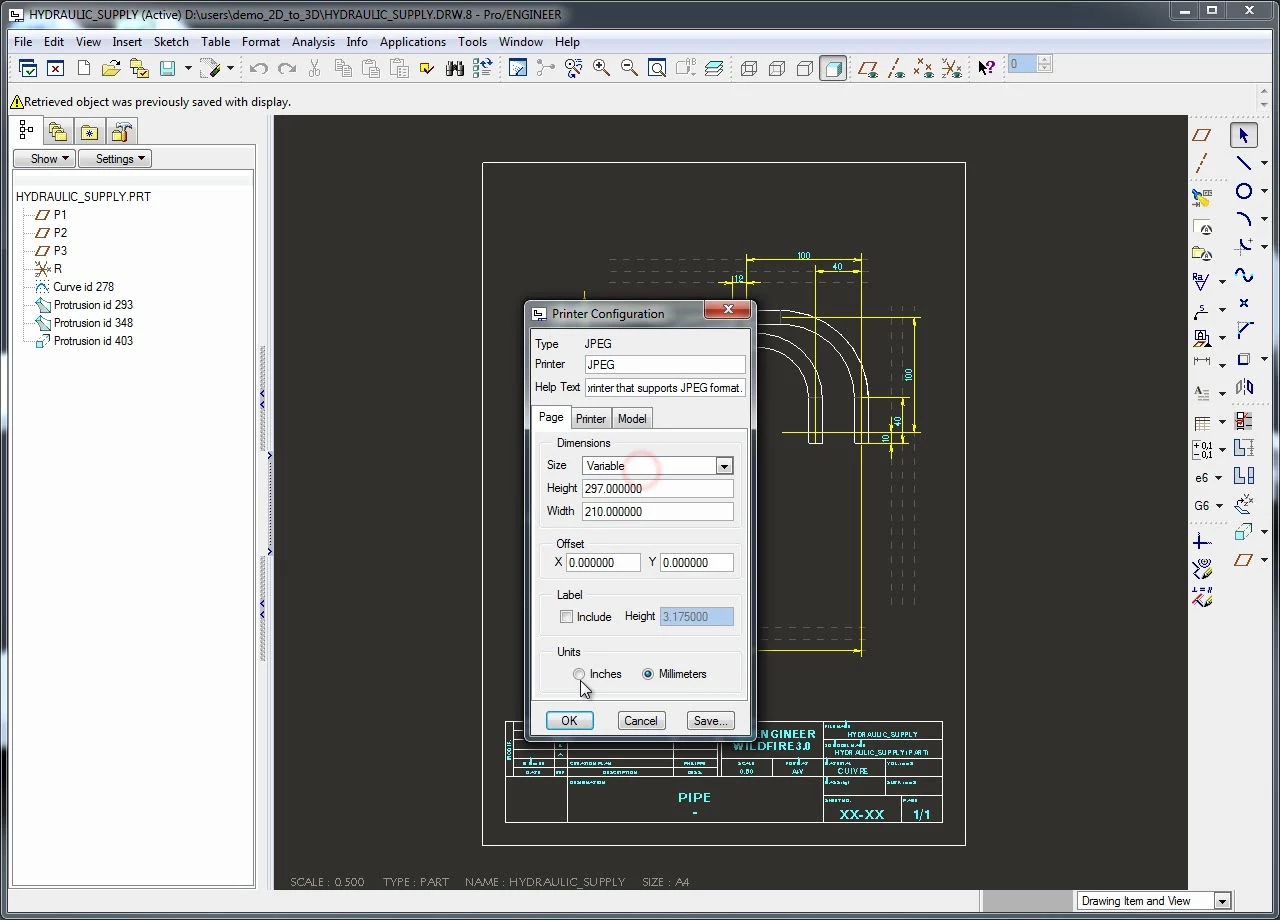Image resolution: width=1280 pixels, height=920 pixels.
Task: Enable the Include label checkbox
Action: click(567, 617)
